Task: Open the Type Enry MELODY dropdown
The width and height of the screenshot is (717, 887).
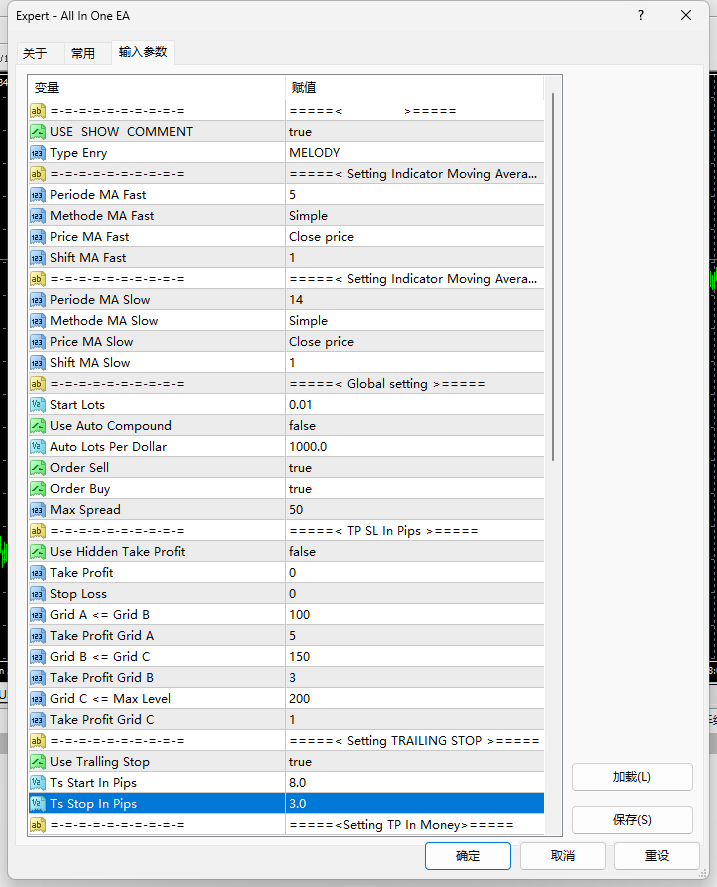Action: pos(415,153)
